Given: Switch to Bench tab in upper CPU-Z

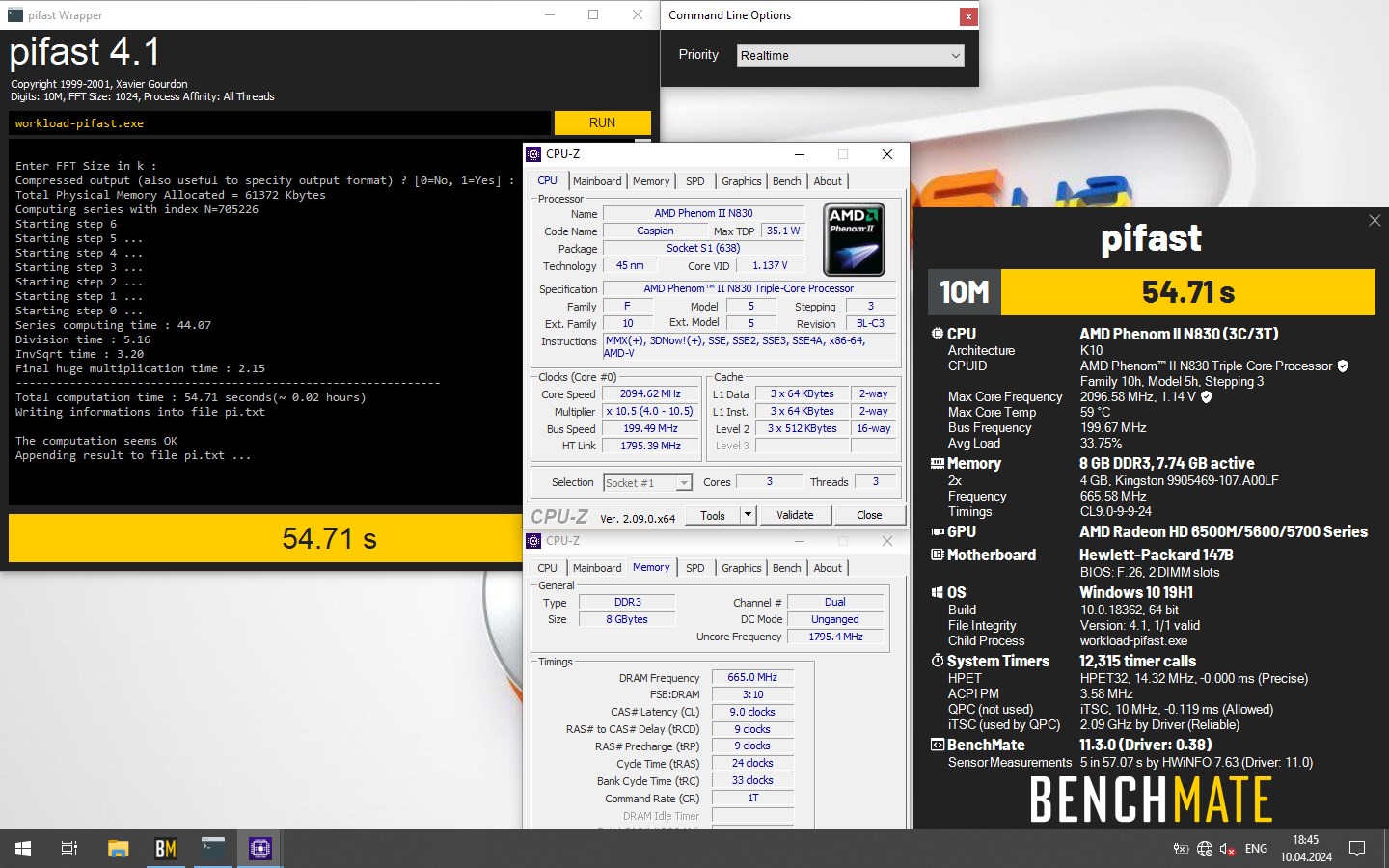Looking at the screenshot, I should pos(786,181).
